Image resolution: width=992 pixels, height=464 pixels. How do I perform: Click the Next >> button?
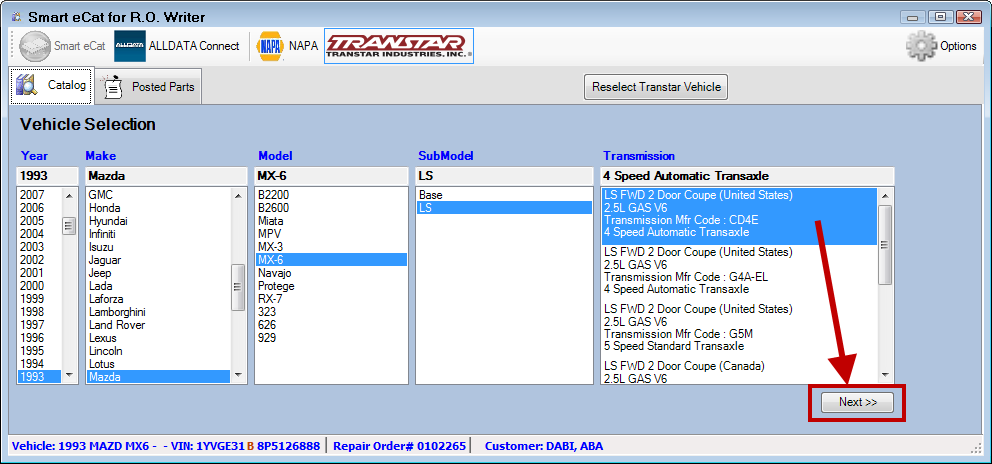[857, 402]
